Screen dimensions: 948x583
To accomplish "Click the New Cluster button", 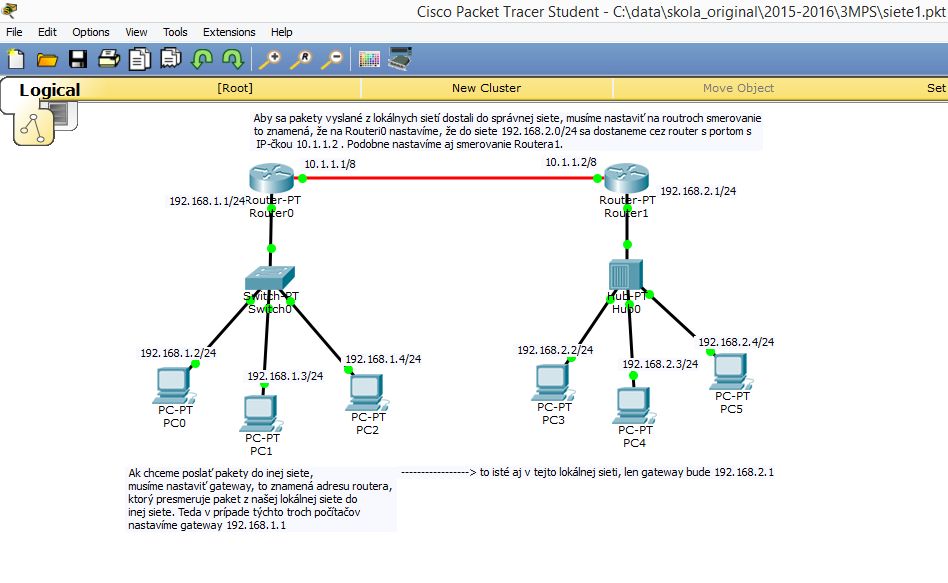I will point(486,88).
